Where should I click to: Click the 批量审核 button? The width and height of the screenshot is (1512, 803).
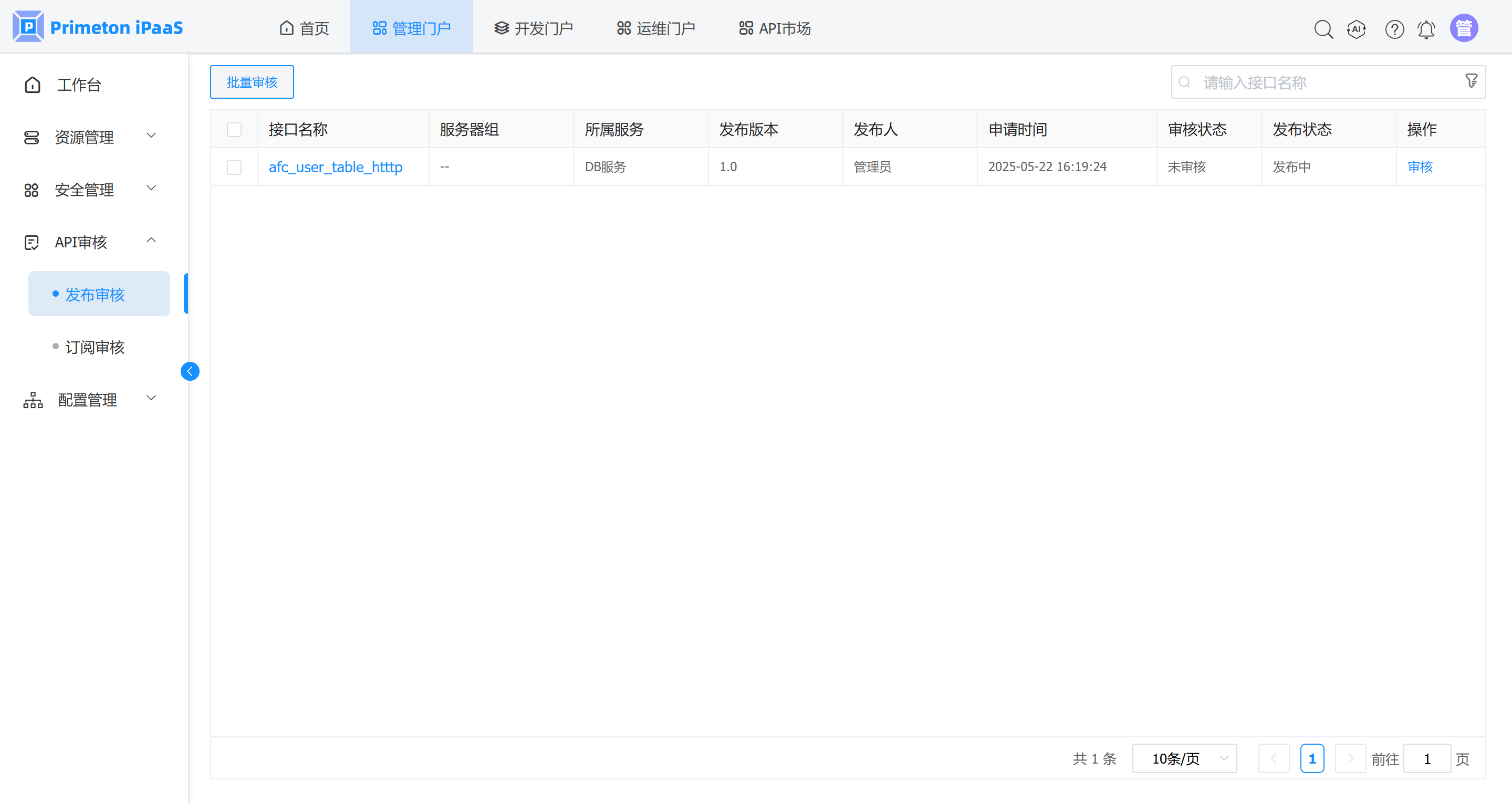click(252, 82)
